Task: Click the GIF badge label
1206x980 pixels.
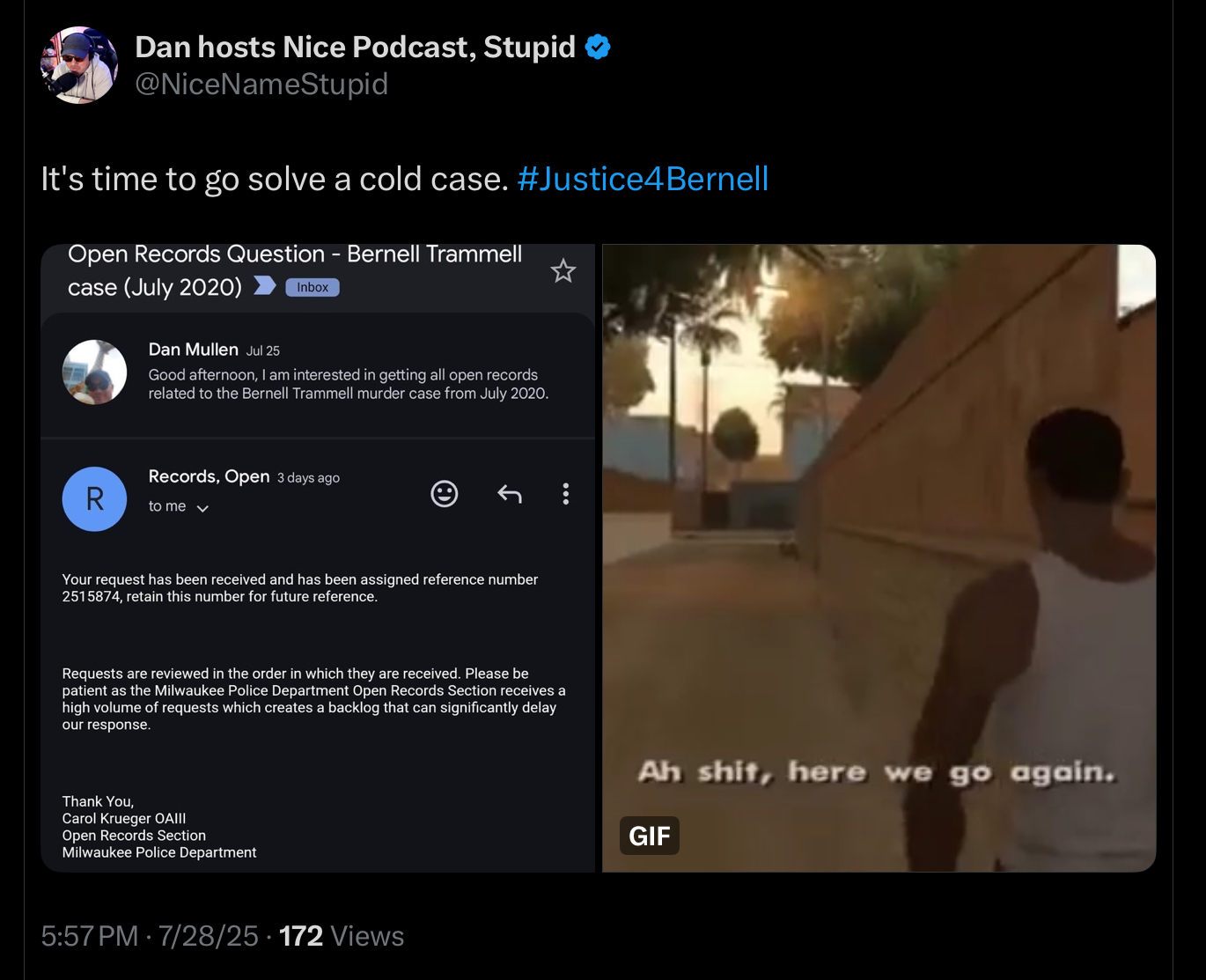Action: [650, 836]
